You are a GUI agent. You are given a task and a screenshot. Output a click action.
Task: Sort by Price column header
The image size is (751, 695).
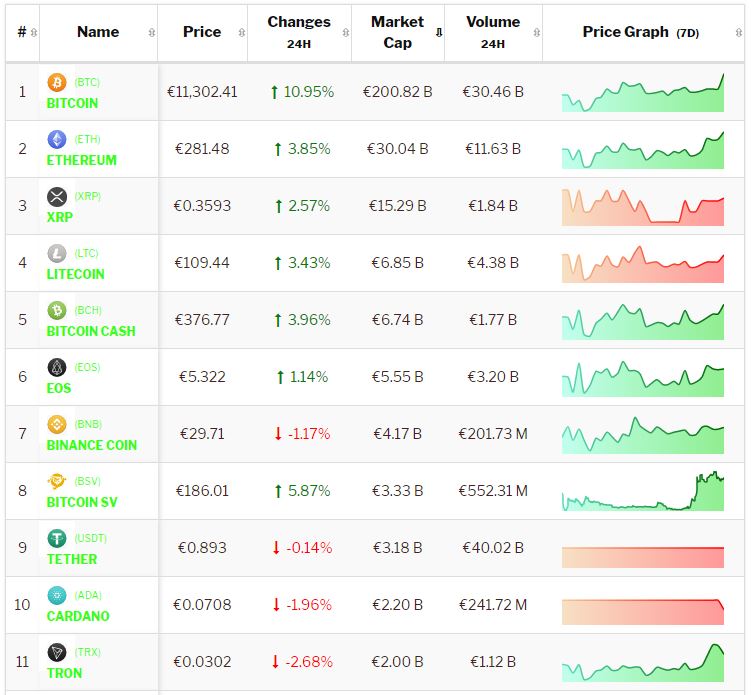pos(202,32)
